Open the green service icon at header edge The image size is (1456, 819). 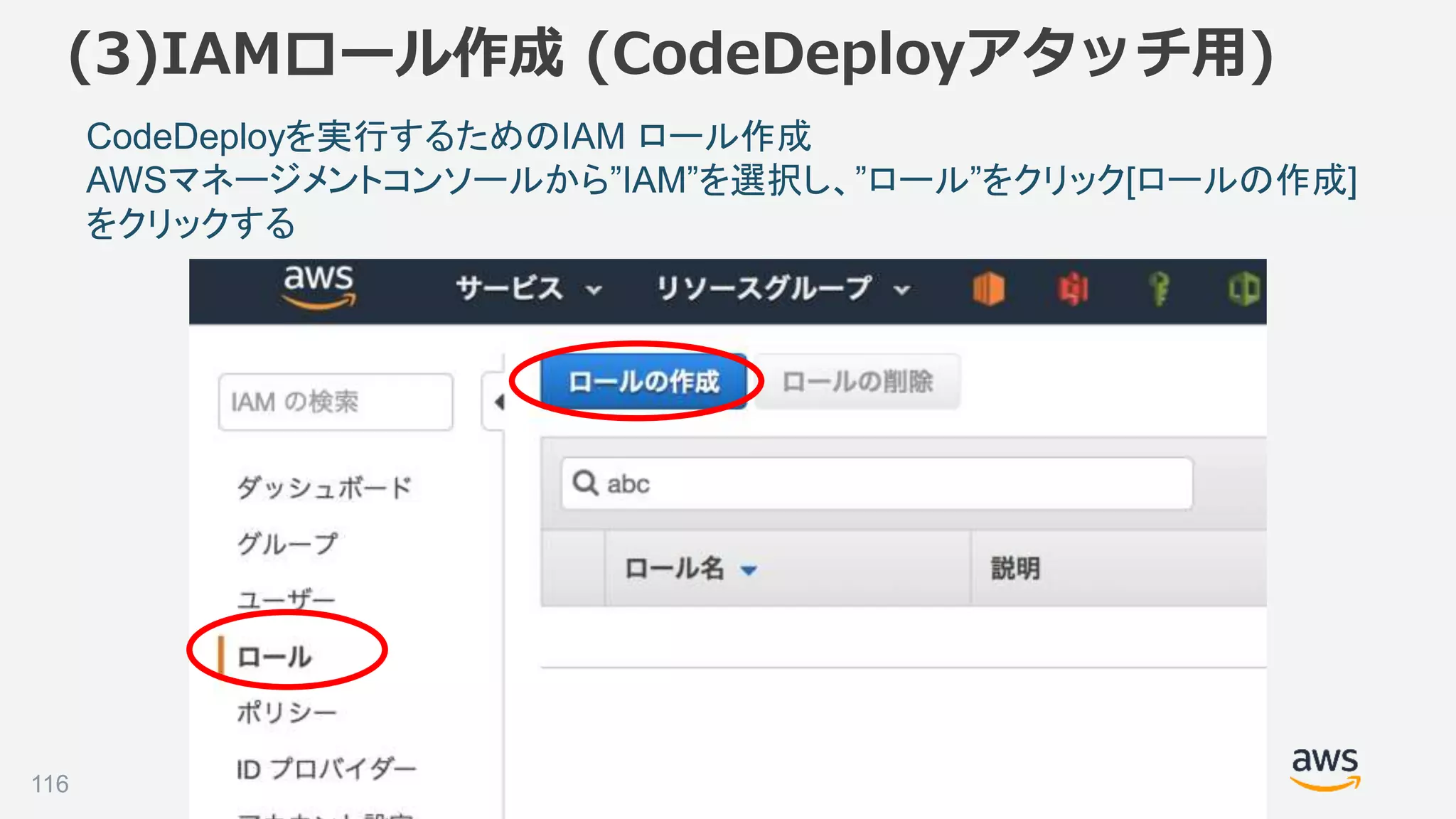[x=1245, y=289]
